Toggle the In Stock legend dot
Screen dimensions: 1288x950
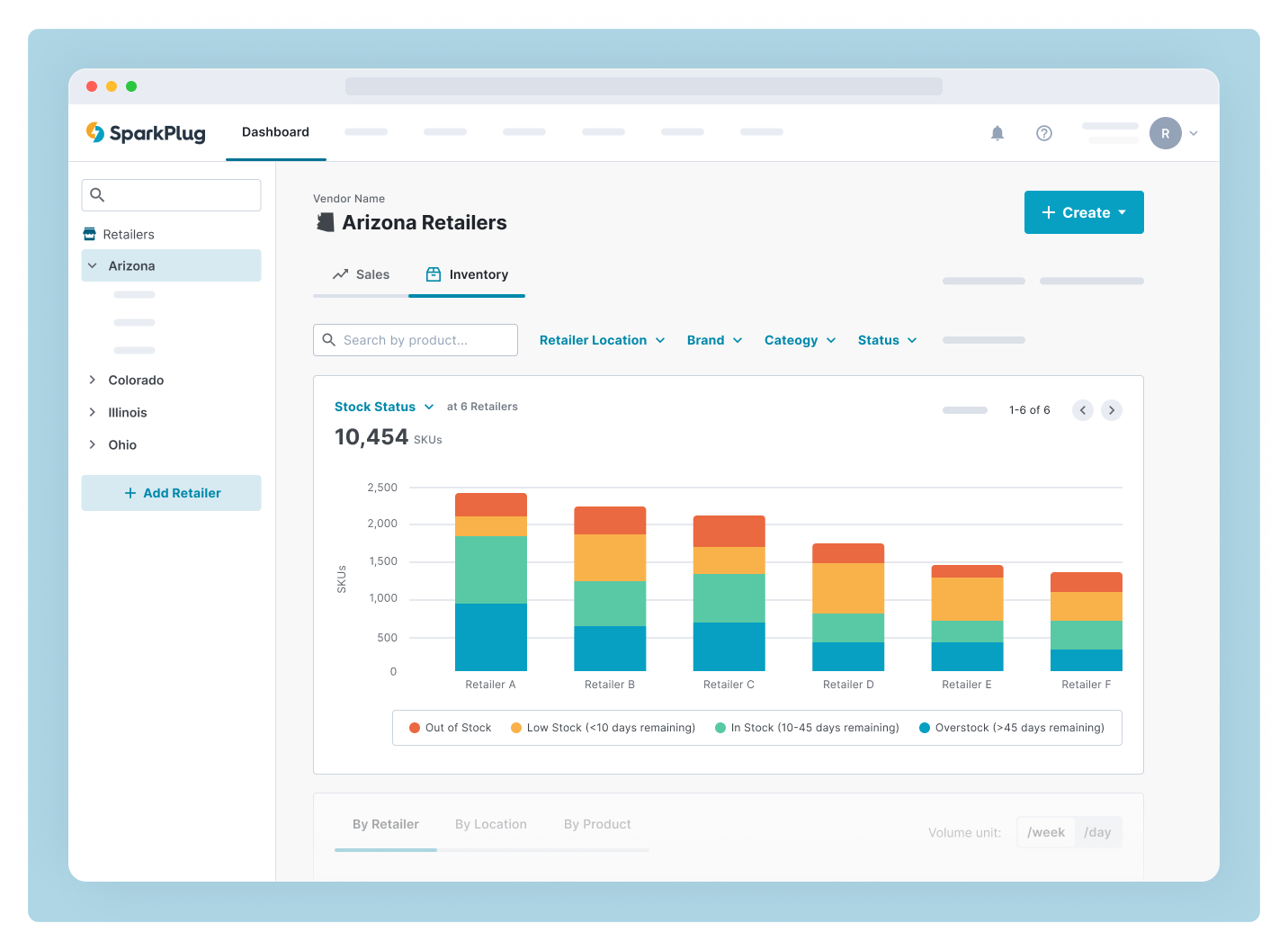click(x=720, y=728)
